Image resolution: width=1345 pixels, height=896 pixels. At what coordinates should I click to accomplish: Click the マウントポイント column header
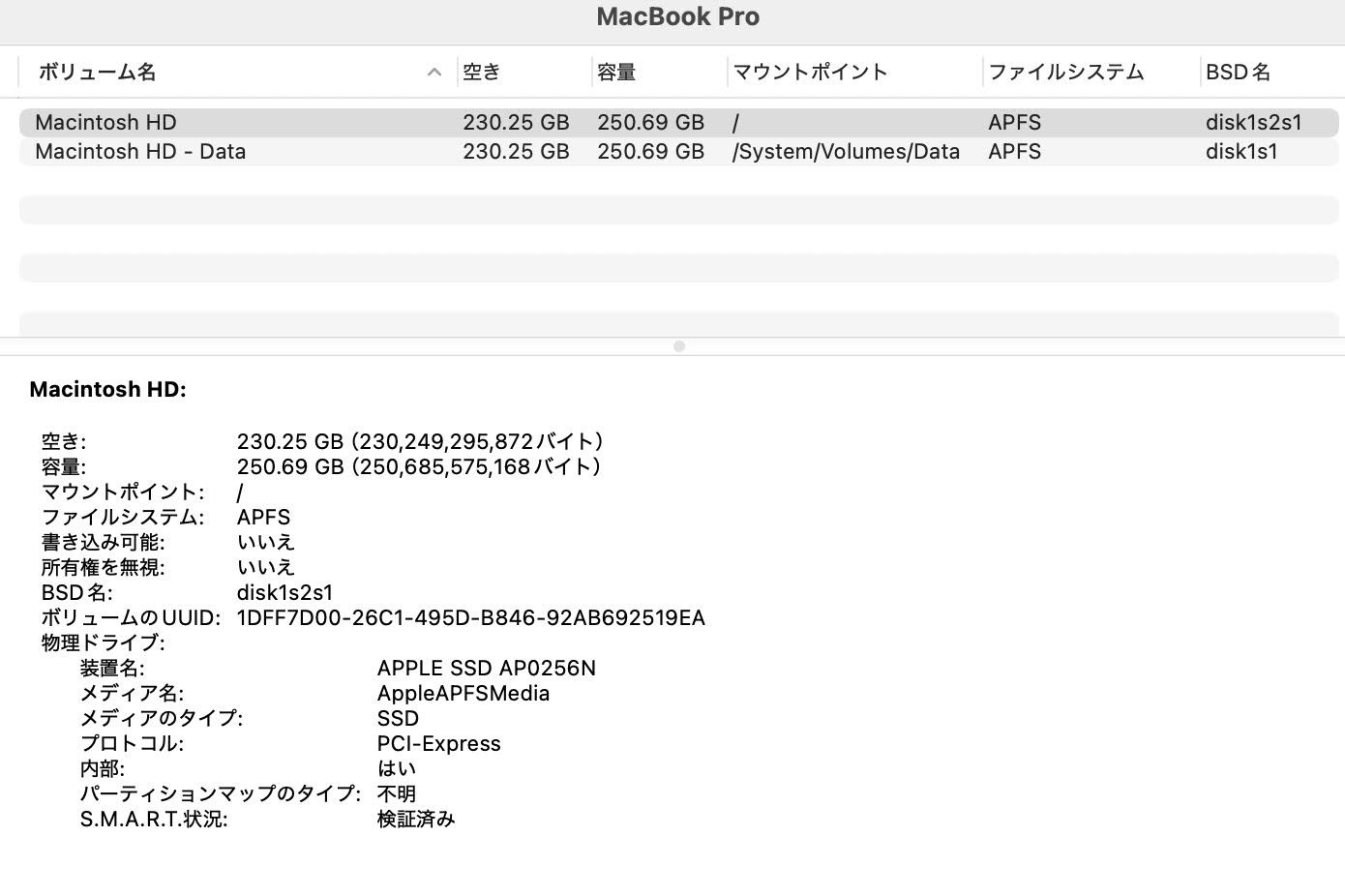810,72
